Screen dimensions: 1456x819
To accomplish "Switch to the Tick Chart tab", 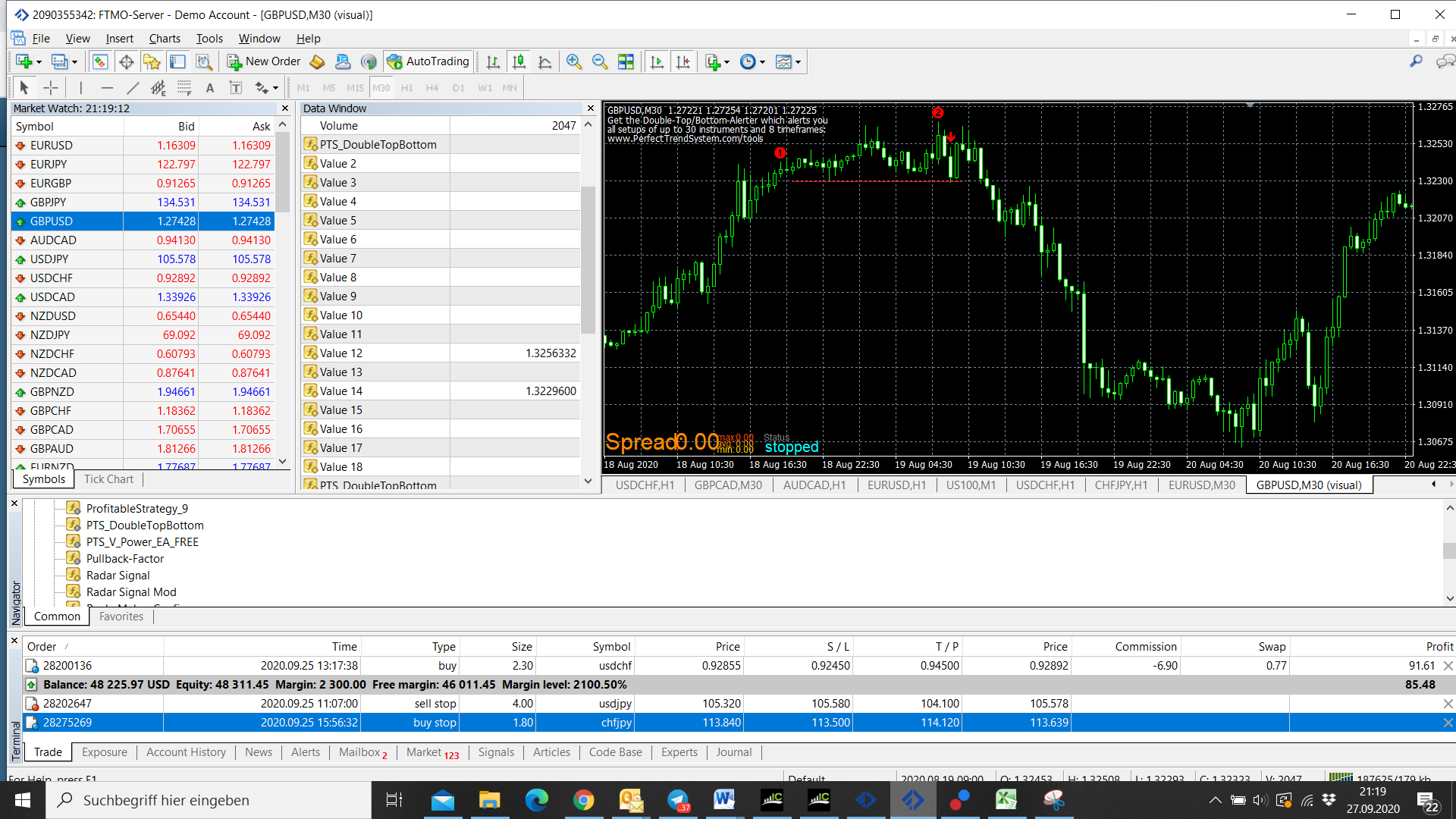I will coord(108,479).
